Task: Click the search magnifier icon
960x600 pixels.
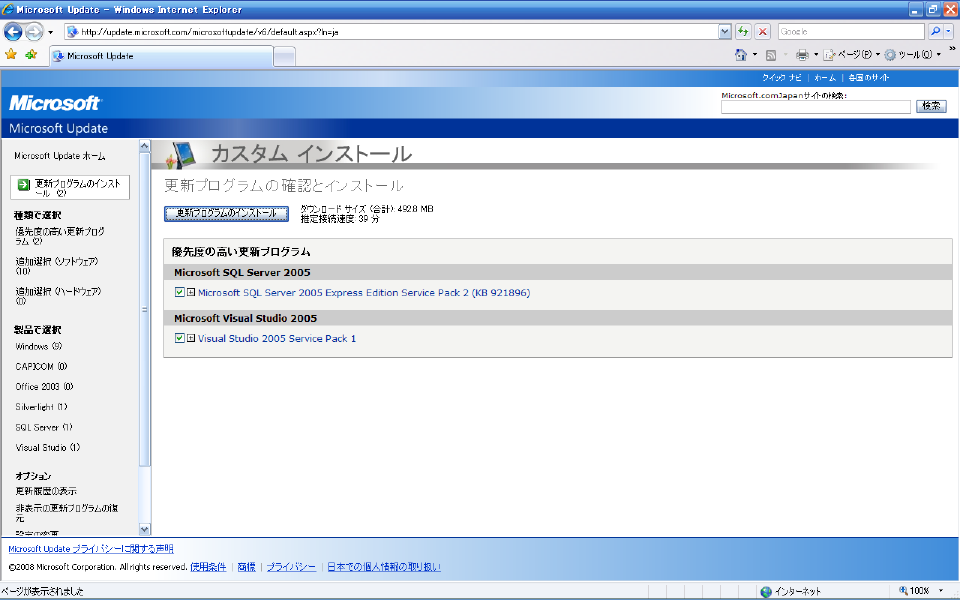Action: 935,31
